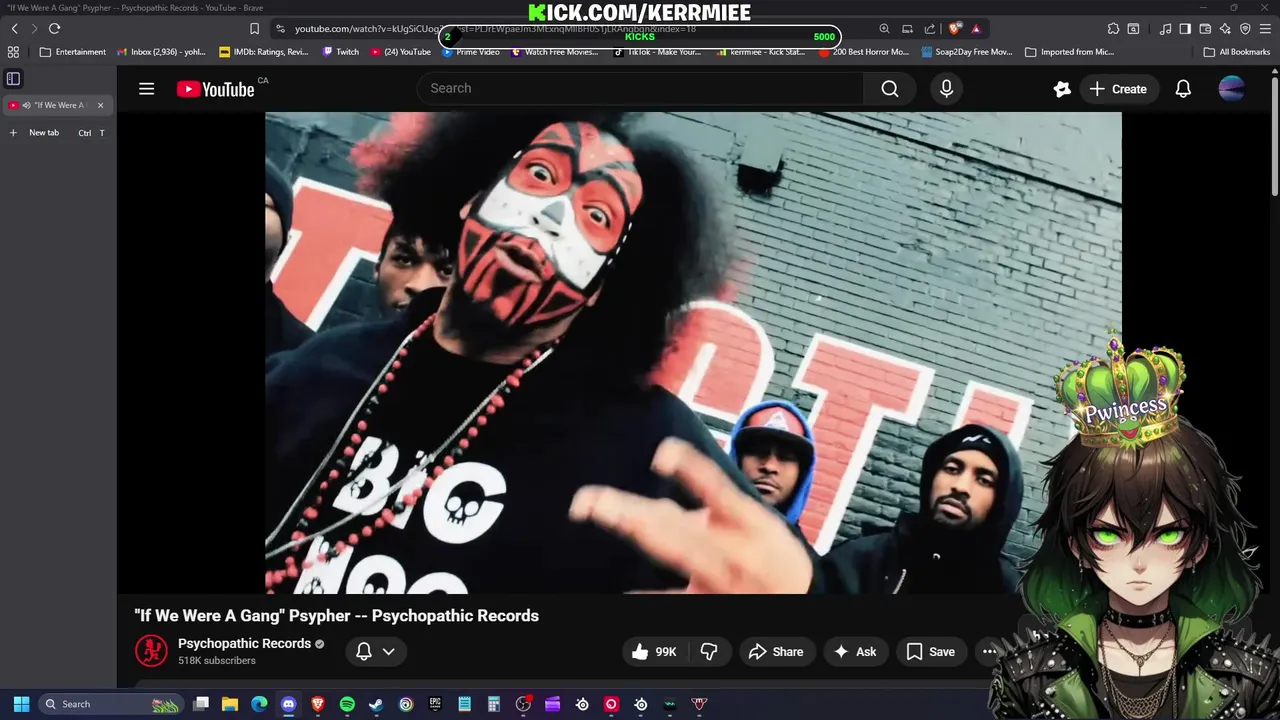Open (24) YouTube bookmark
The width and height of the screenshot is (1280, 720).
401,52
